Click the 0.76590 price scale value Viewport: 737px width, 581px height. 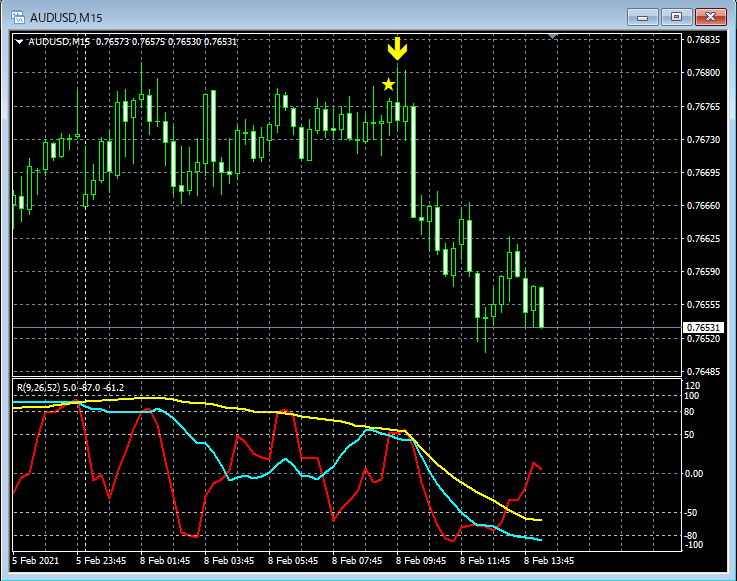[703, 271]
